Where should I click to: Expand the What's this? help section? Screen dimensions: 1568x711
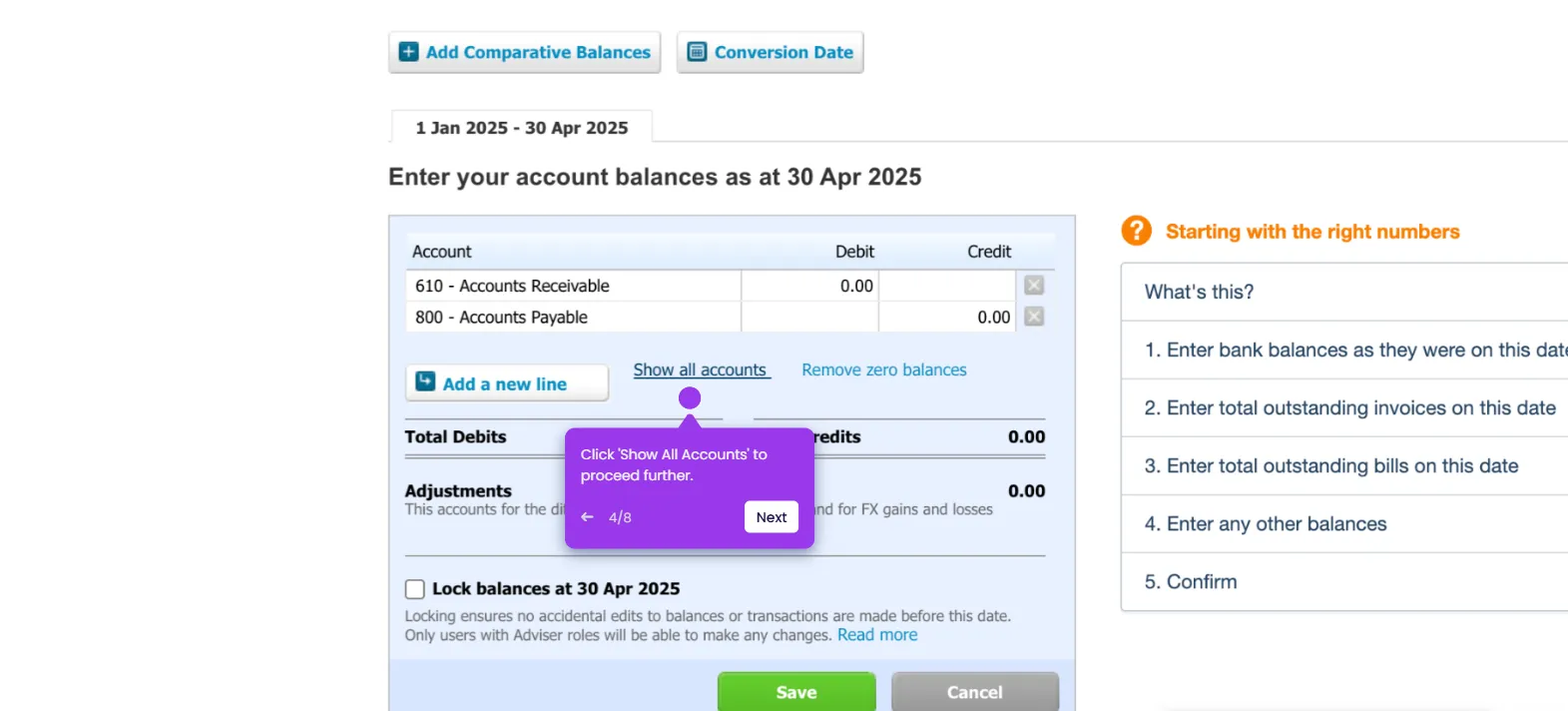(x=1344, y=292)
